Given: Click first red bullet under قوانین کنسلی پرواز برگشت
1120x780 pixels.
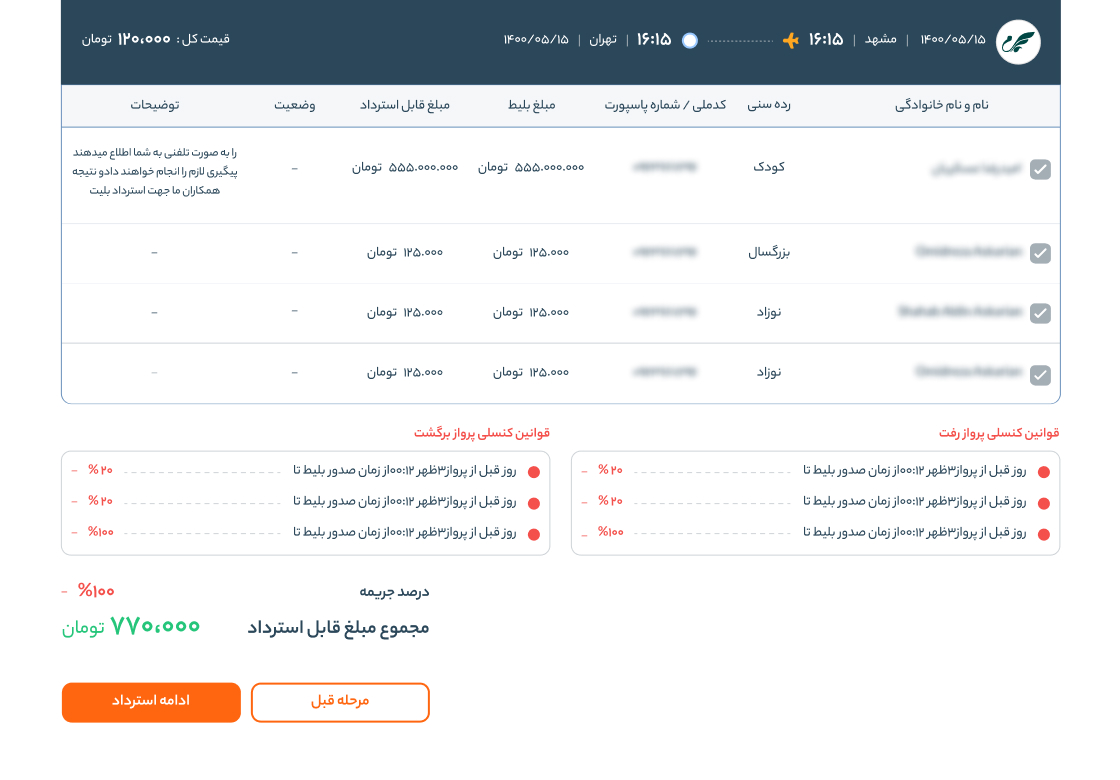Looking at the screenshot, I should [534, 472].
